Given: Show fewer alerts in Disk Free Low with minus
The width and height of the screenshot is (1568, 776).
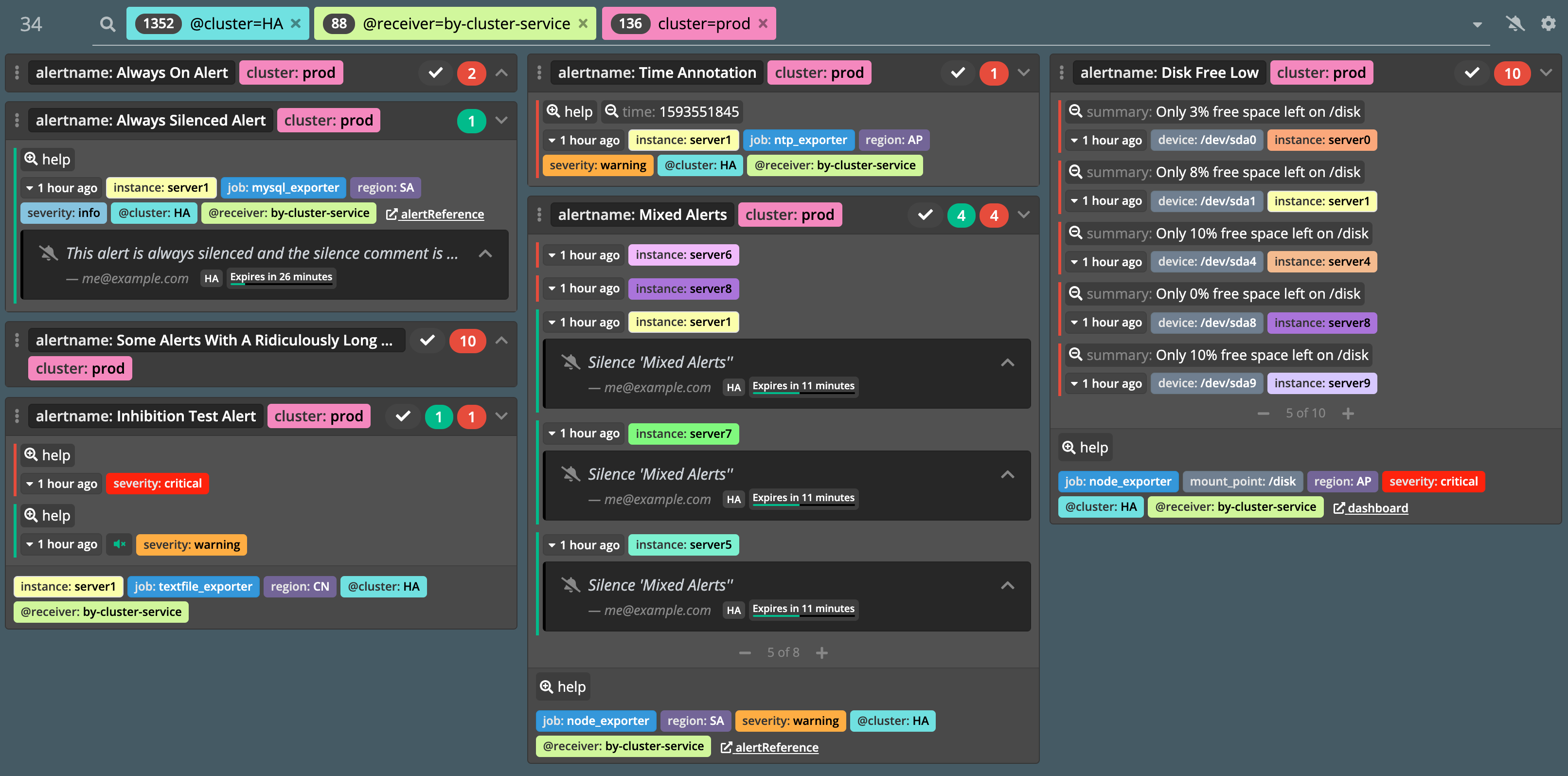Looking at the screenshot, I should [x=1264, y=414].
